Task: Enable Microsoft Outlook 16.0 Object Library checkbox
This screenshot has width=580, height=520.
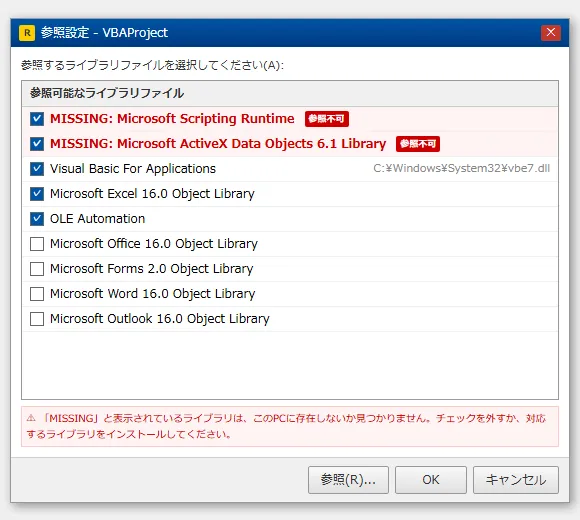Action: tap(37, 319)
